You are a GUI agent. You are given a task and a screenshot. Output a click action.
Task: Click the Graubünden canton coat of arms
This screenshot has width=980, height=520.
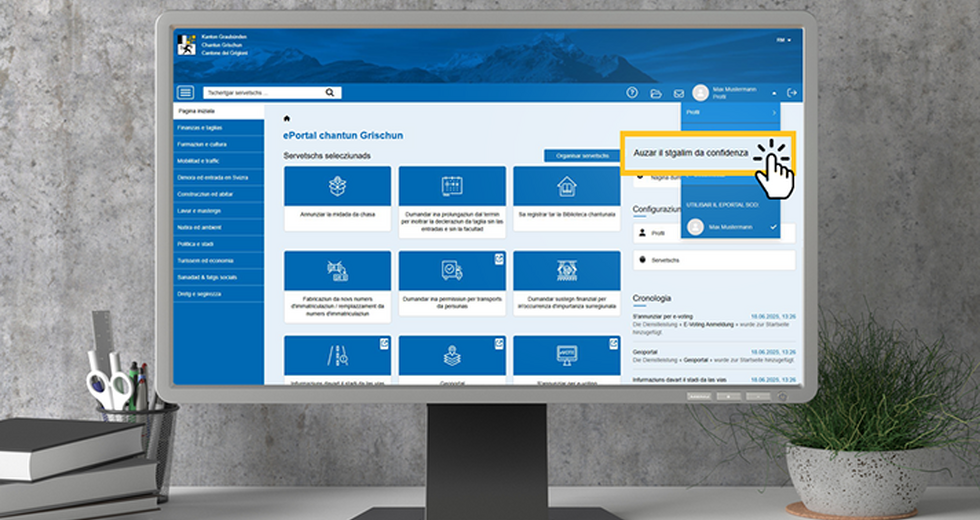(186, 45)
